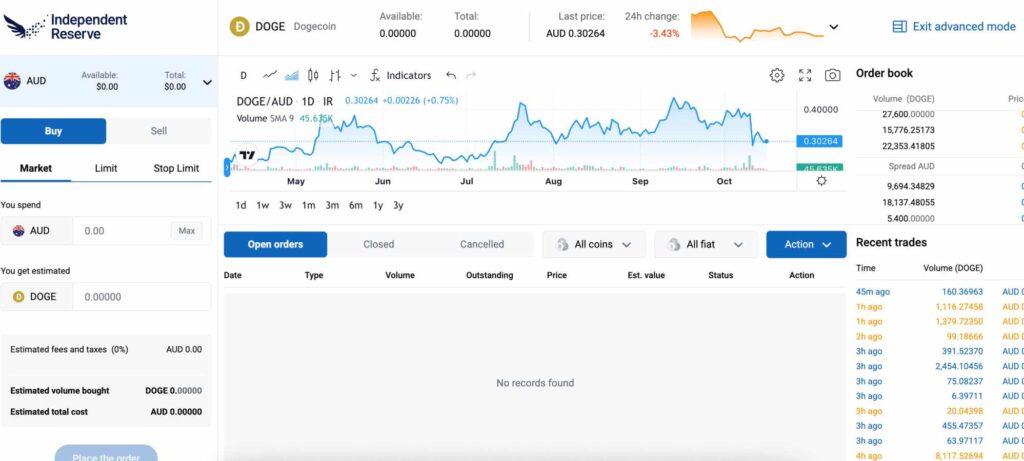Screen dimensions: 1024x461
Task: Click the TradingView logo on chart
Action: pos(247,155)
